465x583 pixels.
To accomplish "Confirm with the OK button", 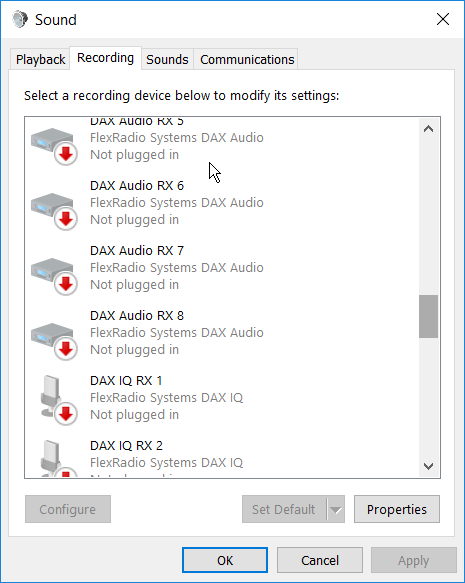I will pyautogui.click(x=225, y=560).
